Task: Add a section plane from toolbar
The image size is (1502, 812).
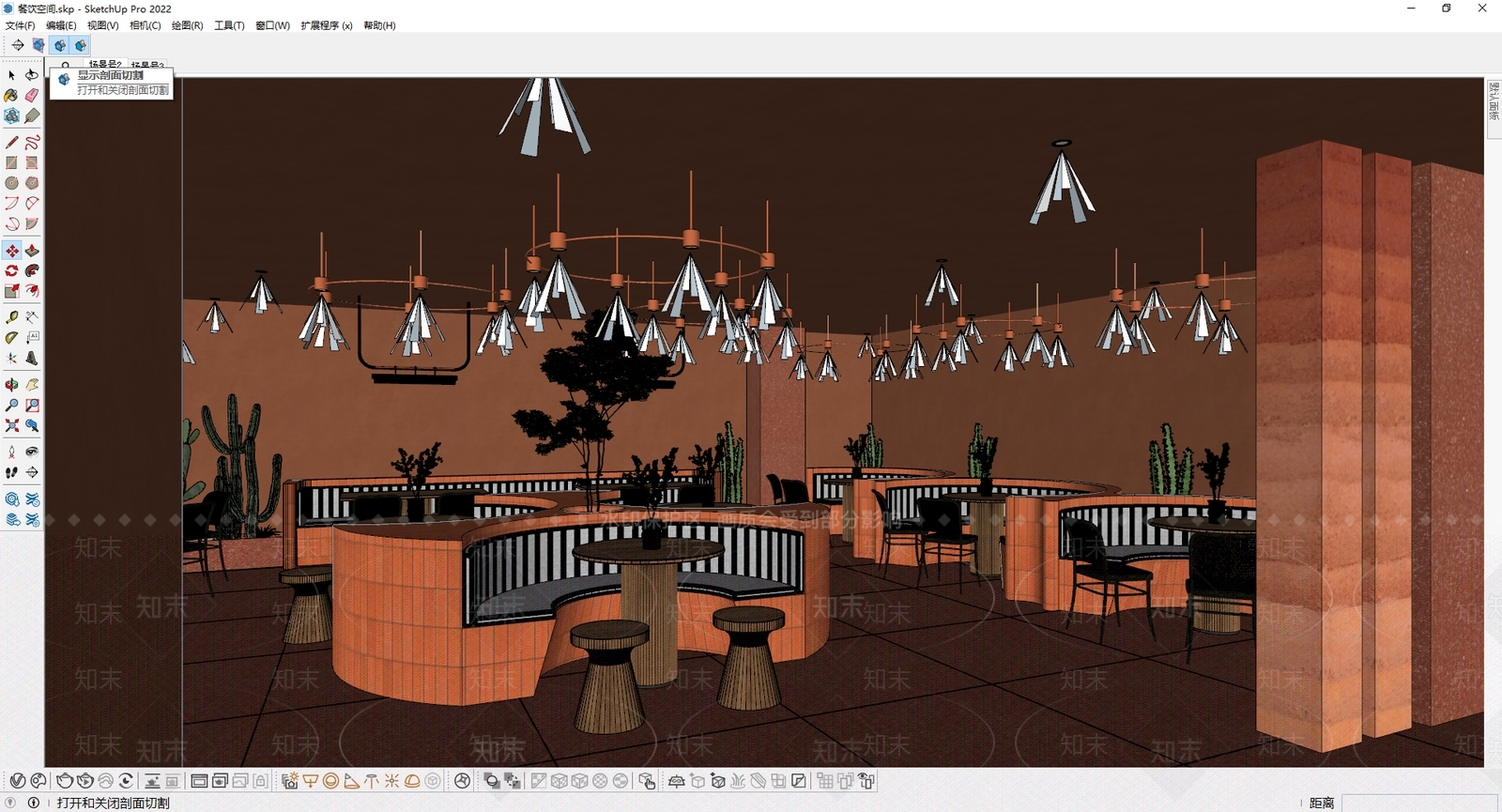Action: click(17, 45)
